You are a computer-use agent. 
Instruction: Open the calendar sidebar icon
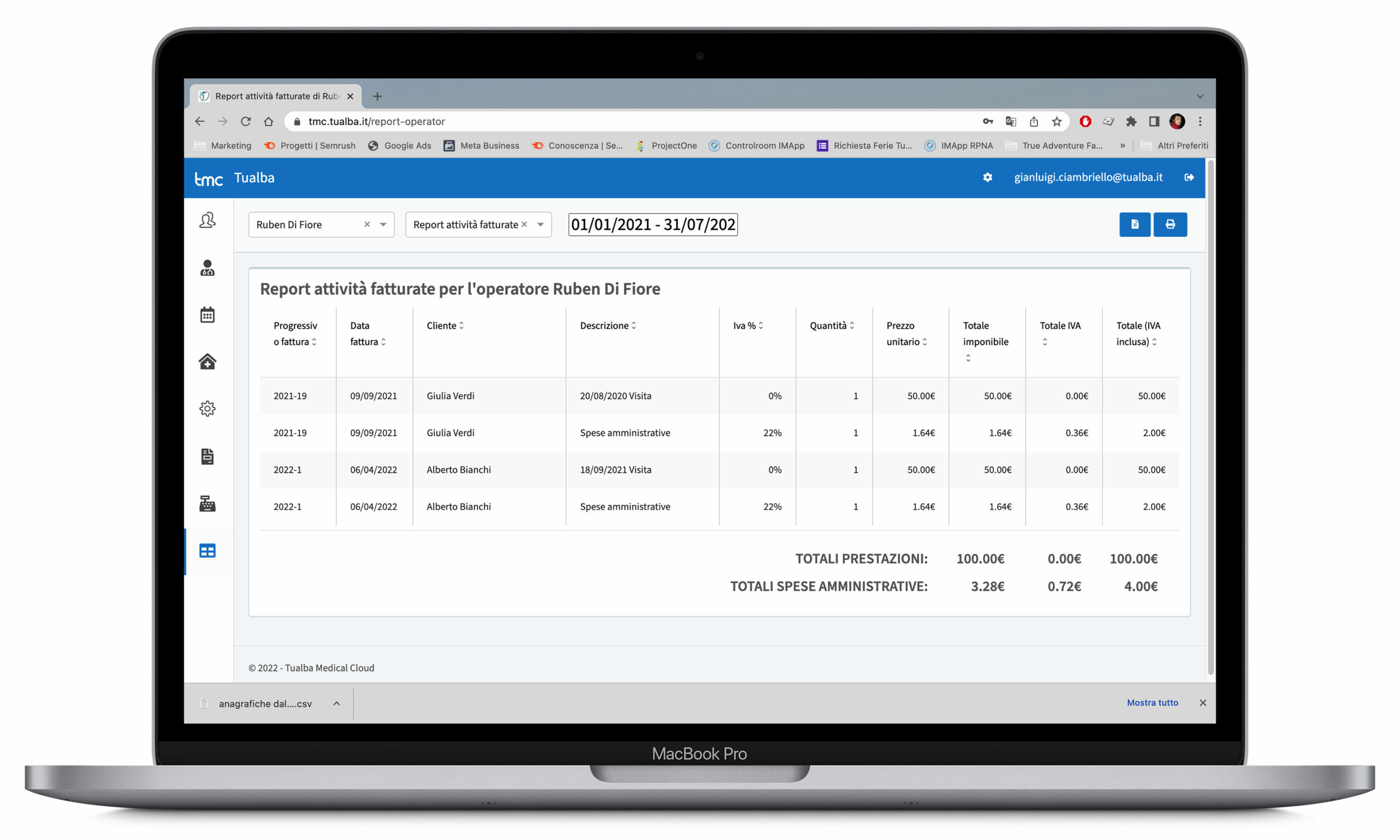(x=207, y=314)
